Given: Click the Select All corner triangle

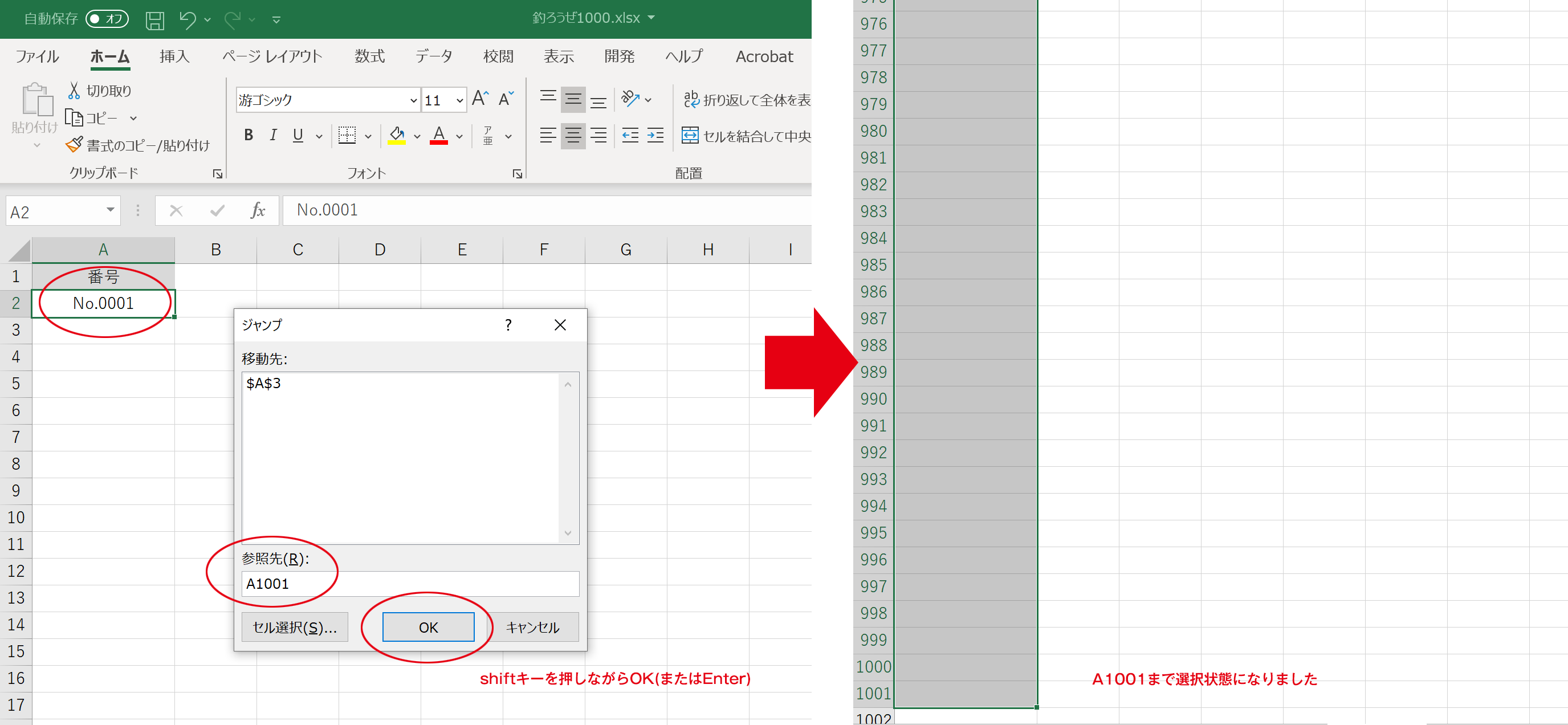Looking at the screenshot, I should click(x=18, y=250).
